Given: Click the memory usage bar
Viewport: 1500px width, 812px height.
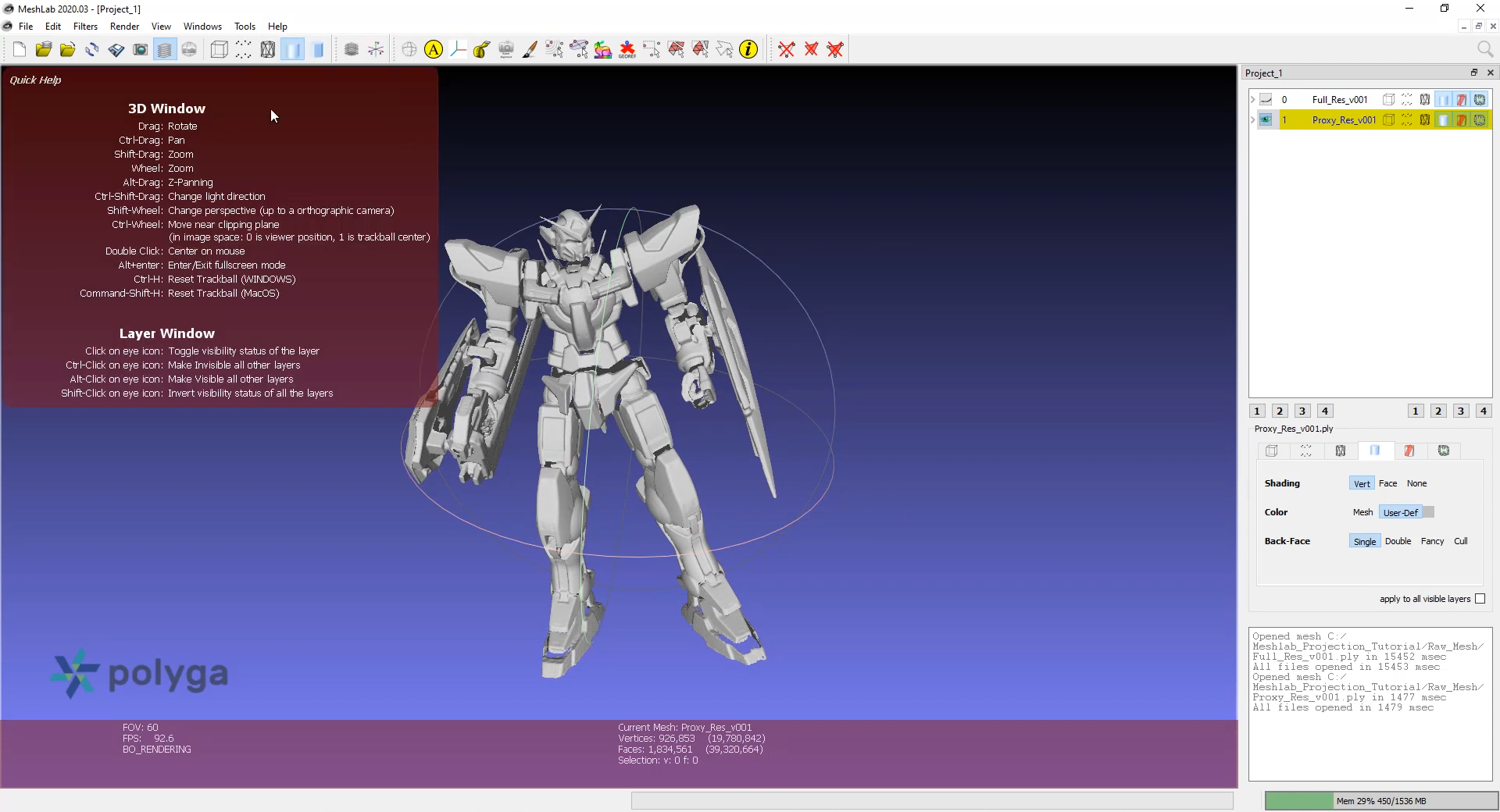Looking at the screenshot, I should click(1381, 801).
